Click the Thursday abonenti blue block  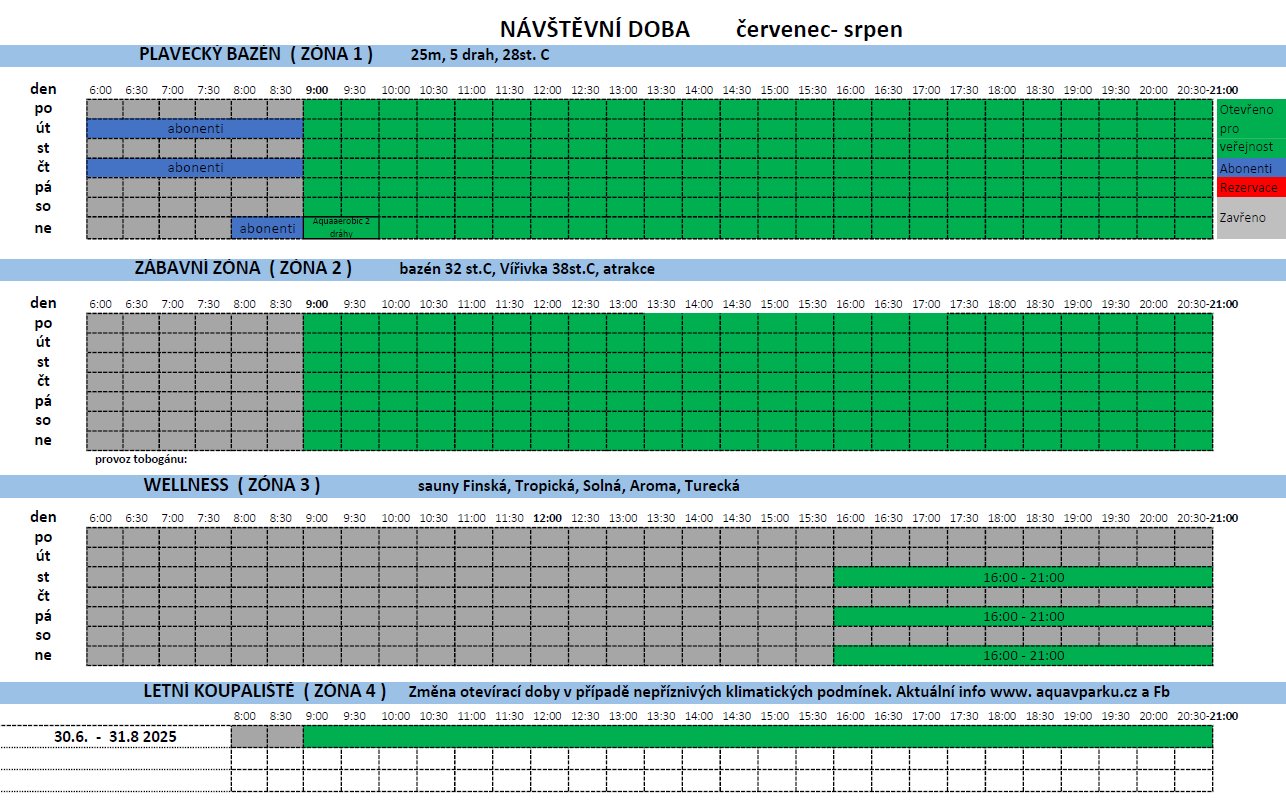(195, 168)
